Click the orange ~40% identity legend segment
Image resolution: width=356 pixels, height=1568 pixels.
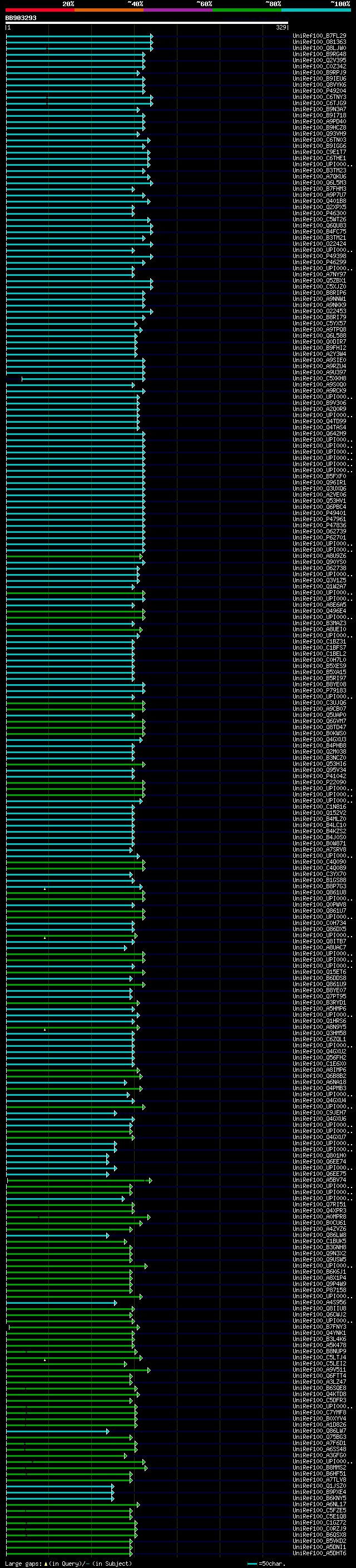(109, 11)
